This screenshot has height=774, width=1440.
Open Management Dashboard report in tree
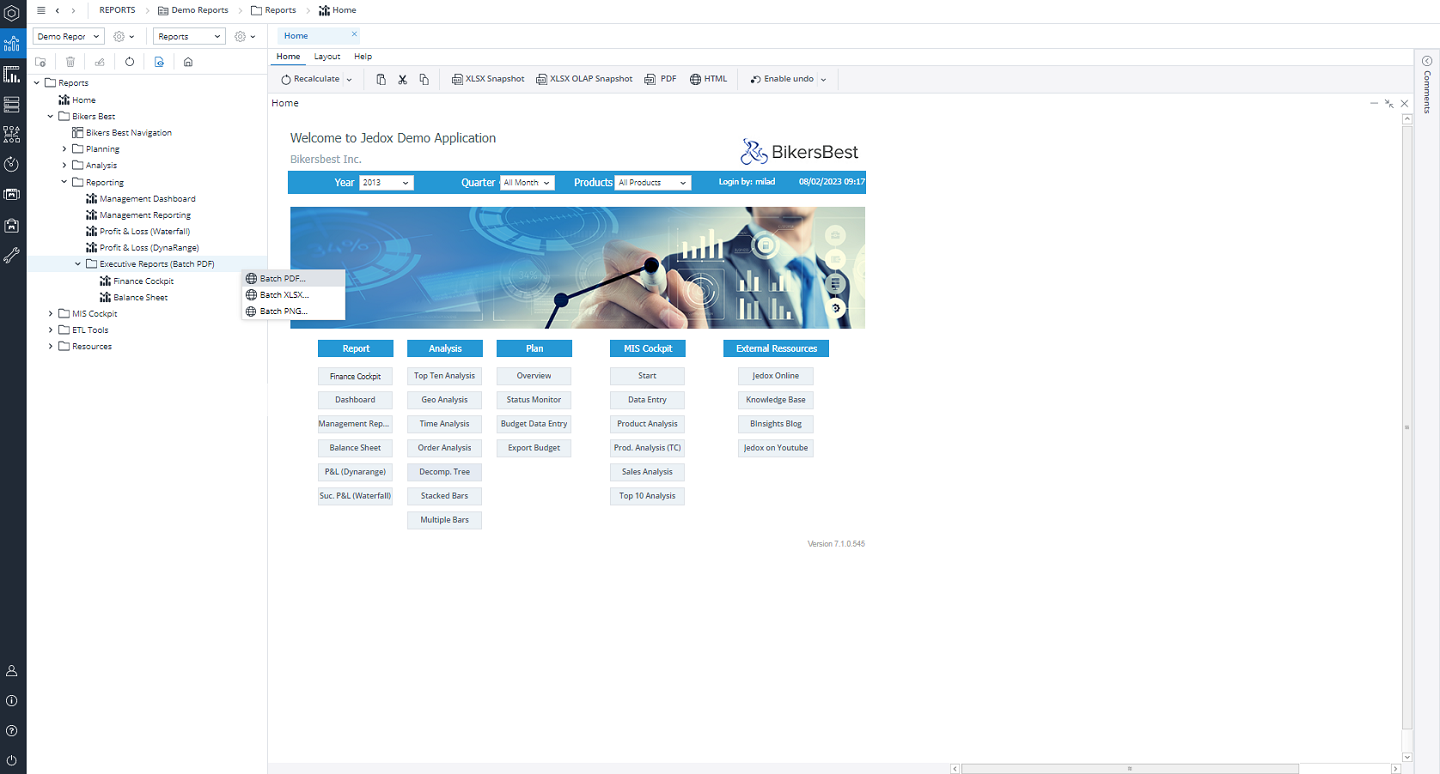pyautogui.click(x=147, y=199)
